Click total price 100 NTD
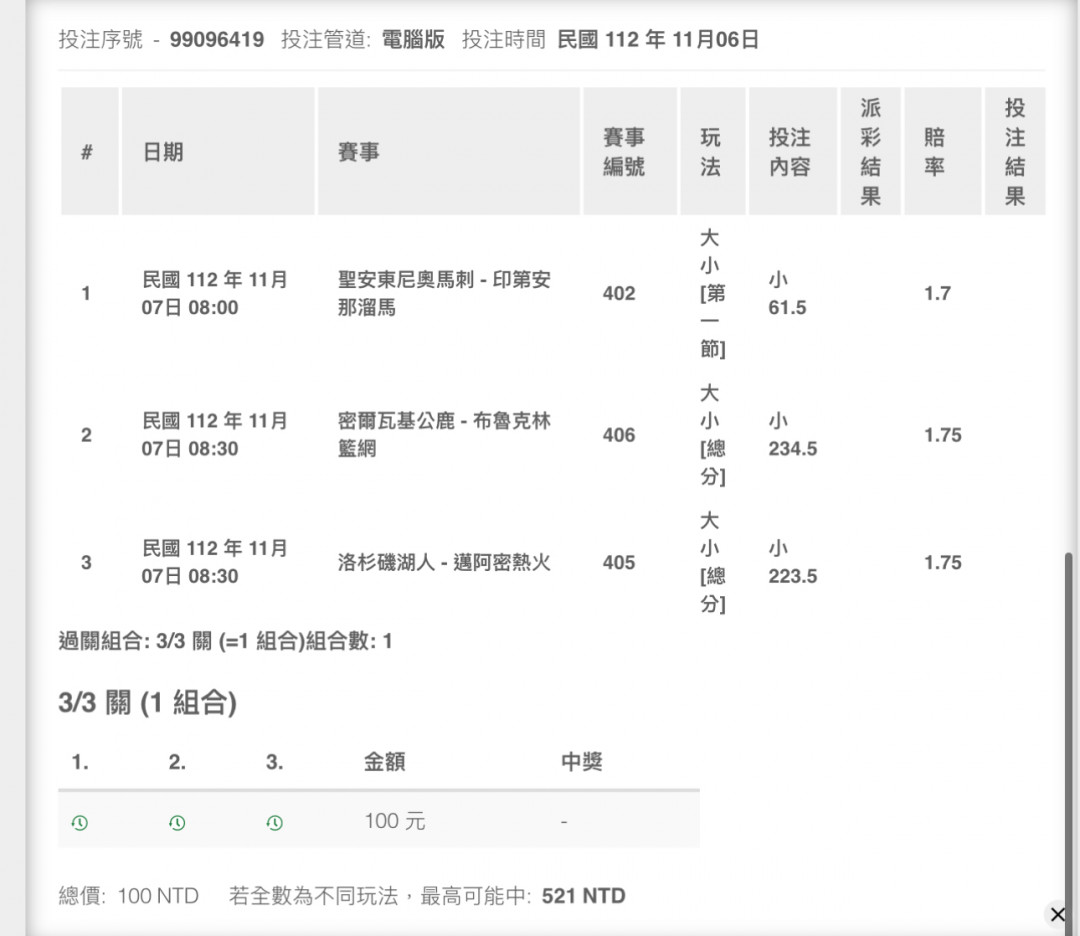 click(158, 895)
